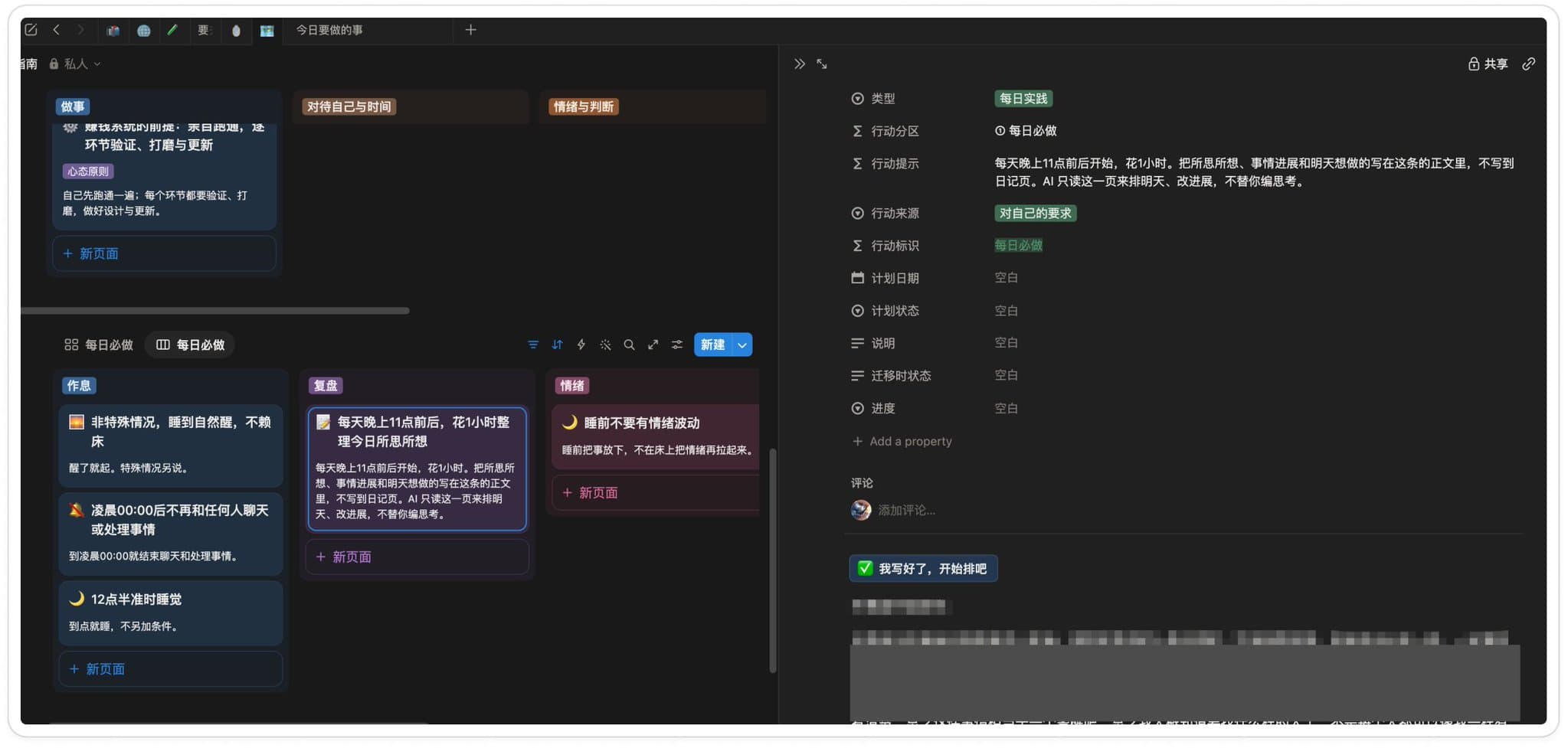
Task: Click the 每日实践 type tag
Action: [1023, 99]
